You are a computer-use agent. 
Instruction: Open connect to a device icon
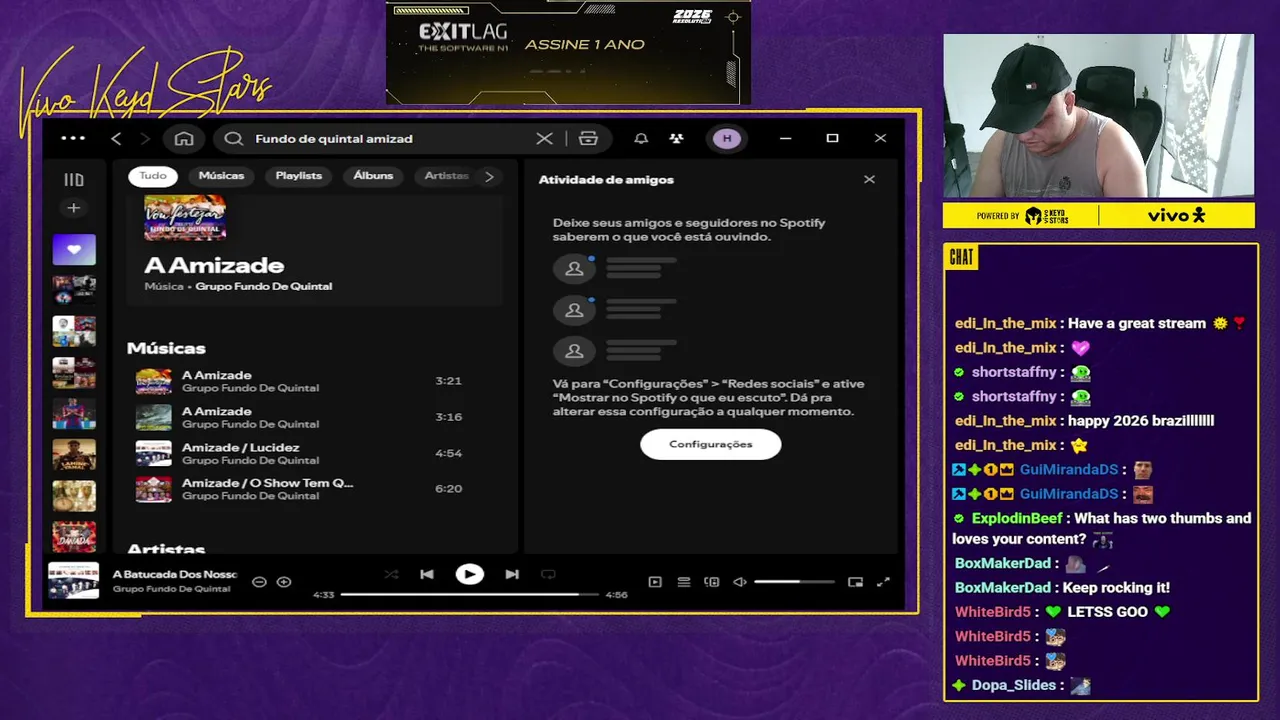click(x=712, y=582)
